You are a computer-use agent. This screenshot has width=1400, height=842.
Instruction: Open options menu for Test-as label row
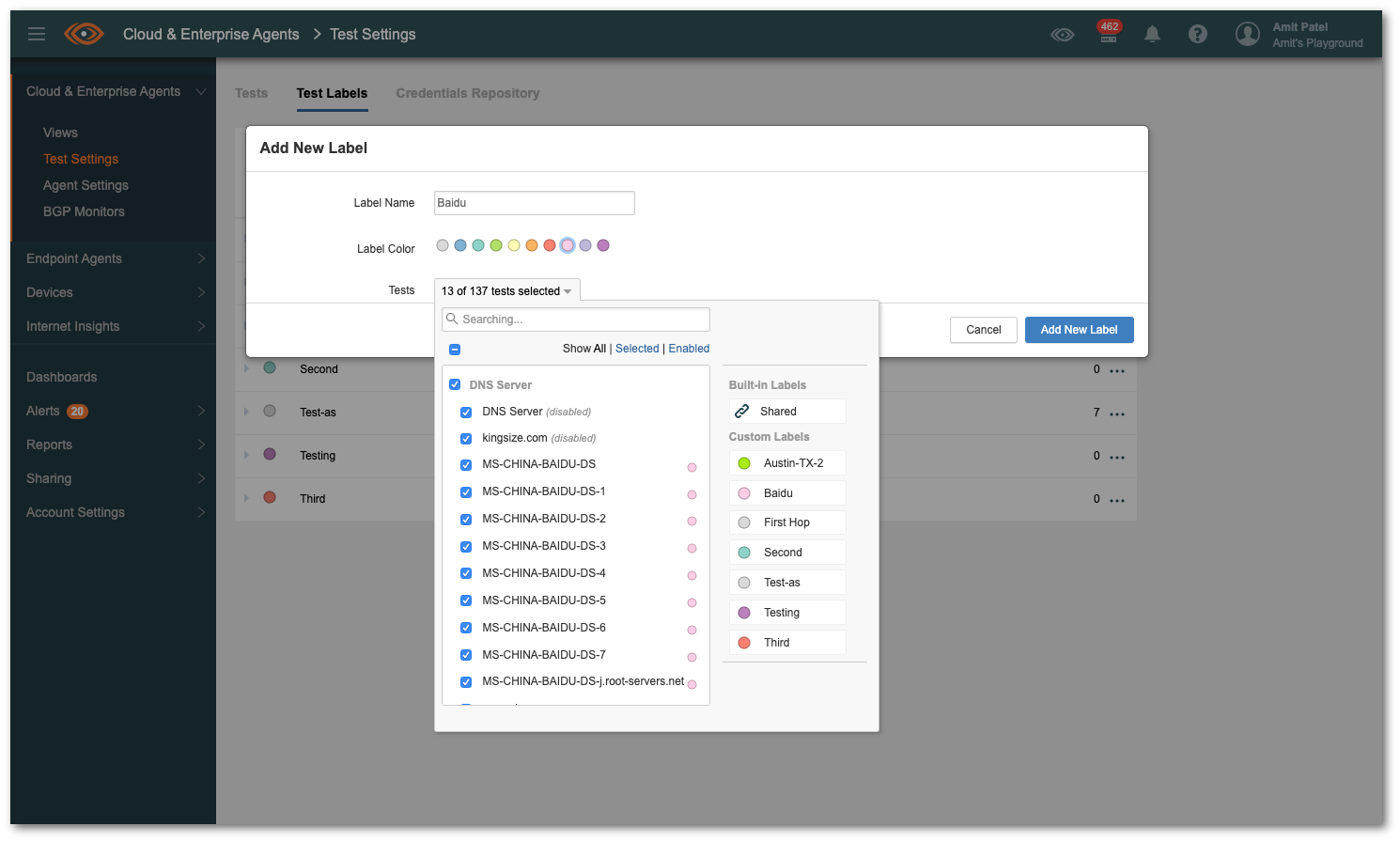click(1116, 413)
